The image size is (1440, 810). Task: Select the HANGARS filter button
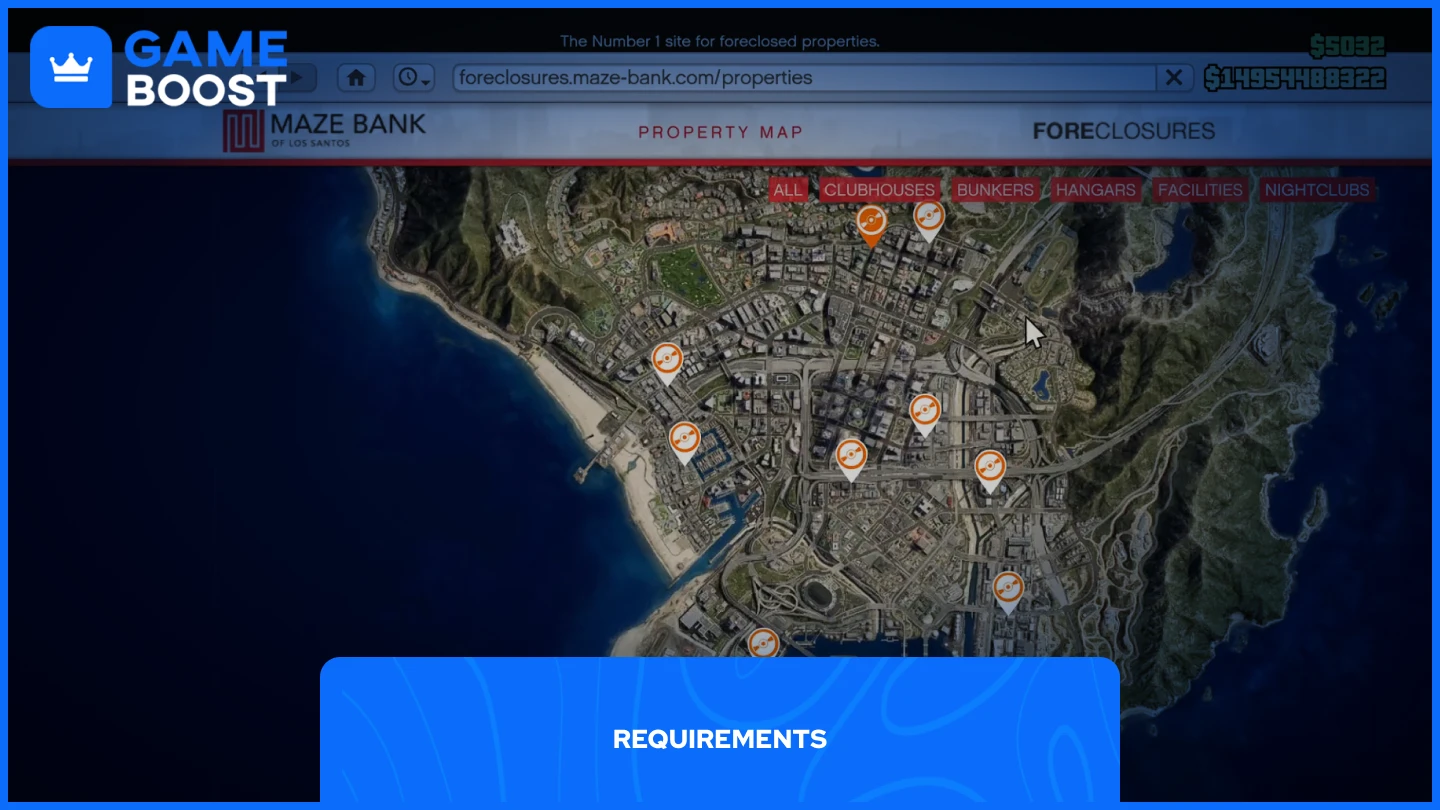(x=1095, y=189)
